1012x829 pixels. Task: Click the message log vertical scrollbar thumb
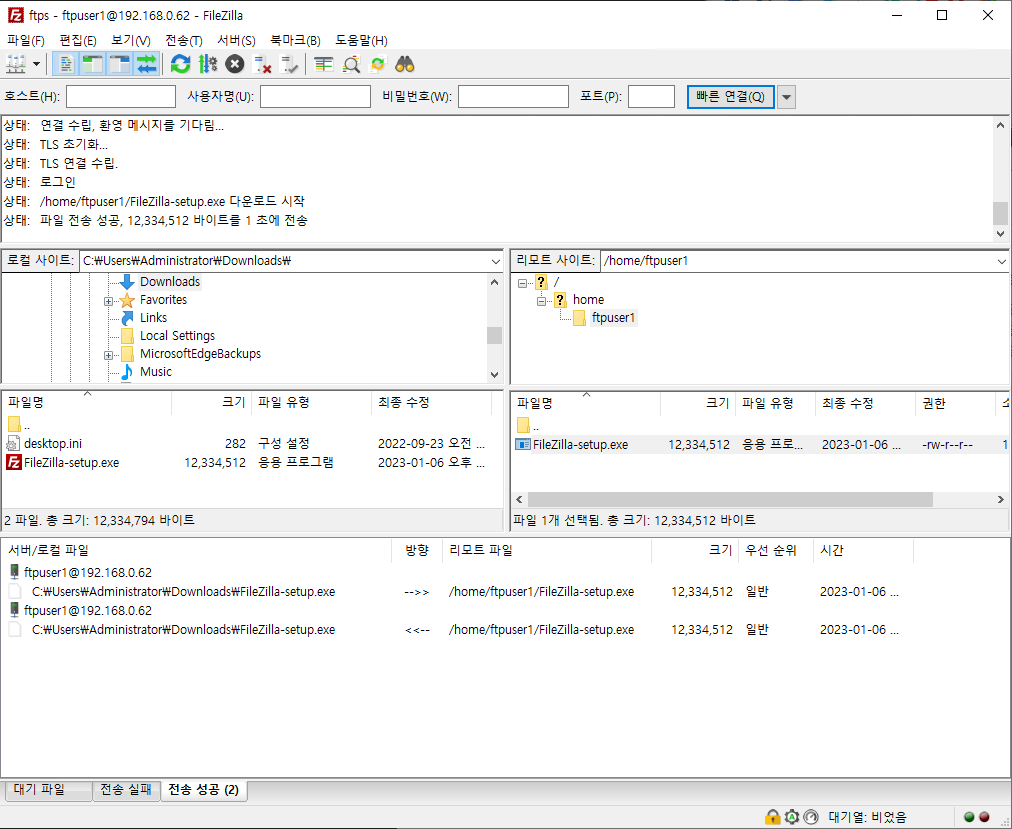click(x=1000, y=212)
